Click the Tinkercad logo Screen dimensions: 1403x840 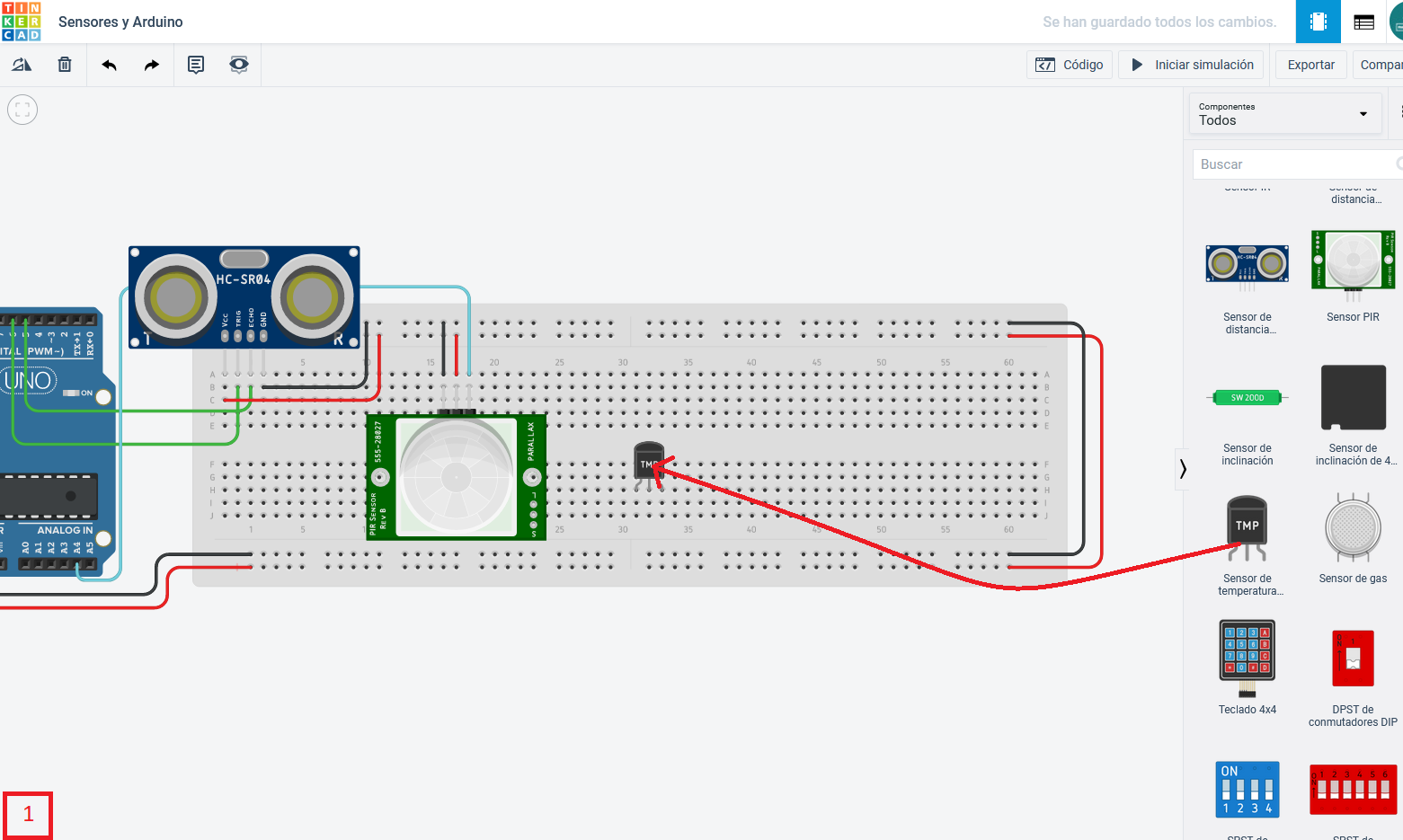[22, 22]
